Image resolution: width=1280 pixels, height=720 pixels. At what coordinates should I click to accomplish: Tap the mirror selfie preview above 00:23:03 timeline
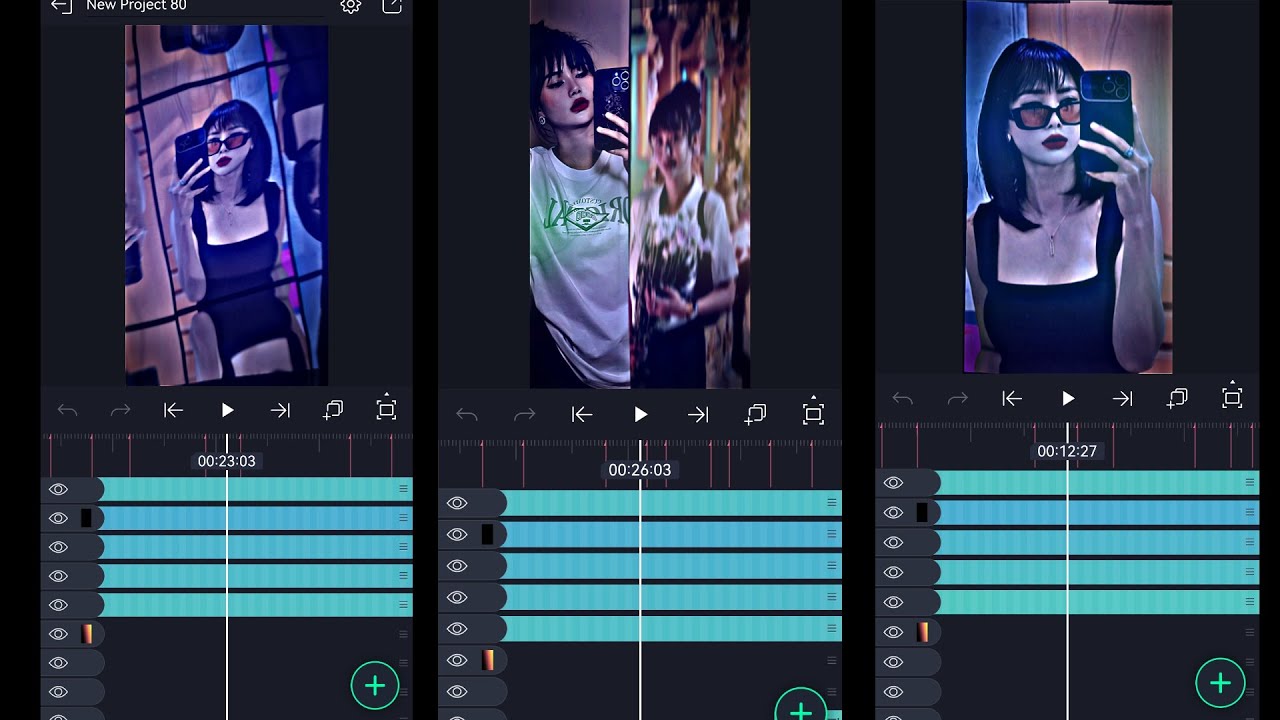pyautogui.click(x=226, y=205)
